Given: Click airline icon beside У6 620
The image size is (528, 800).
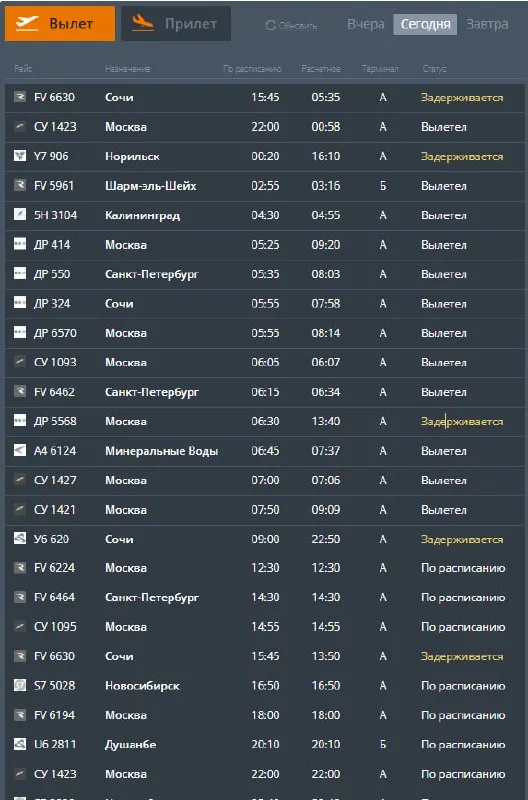Looking at the screenshot, I should click(x=20, y=538).
